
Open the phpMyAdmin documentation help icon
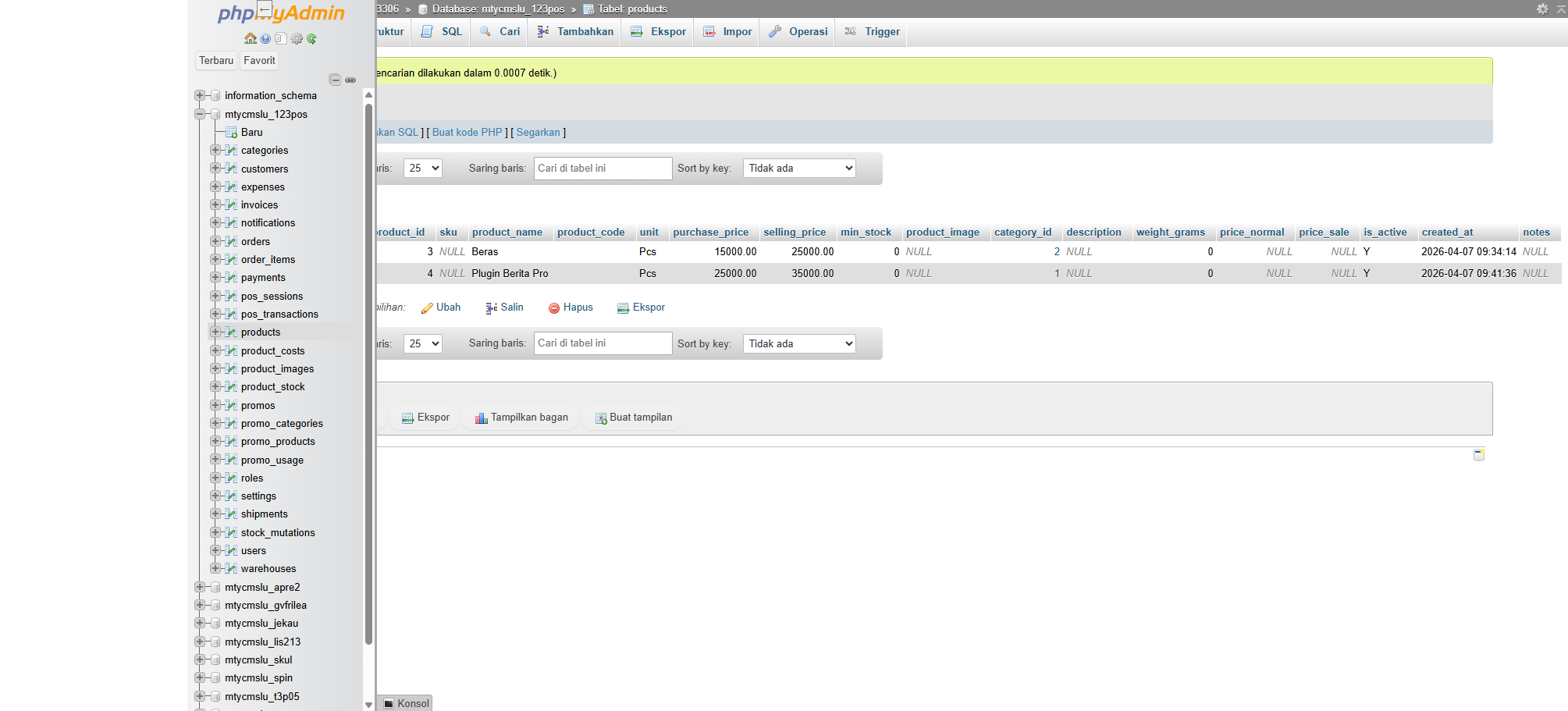pos(265,38)
